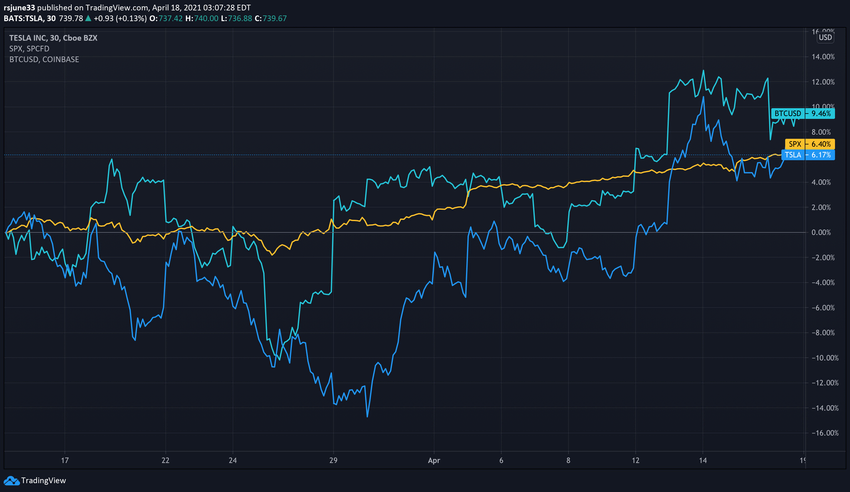Viewport: 850px width, 492px height.
Task: Click the 17 date label on time axis
Action: [65, 461]
